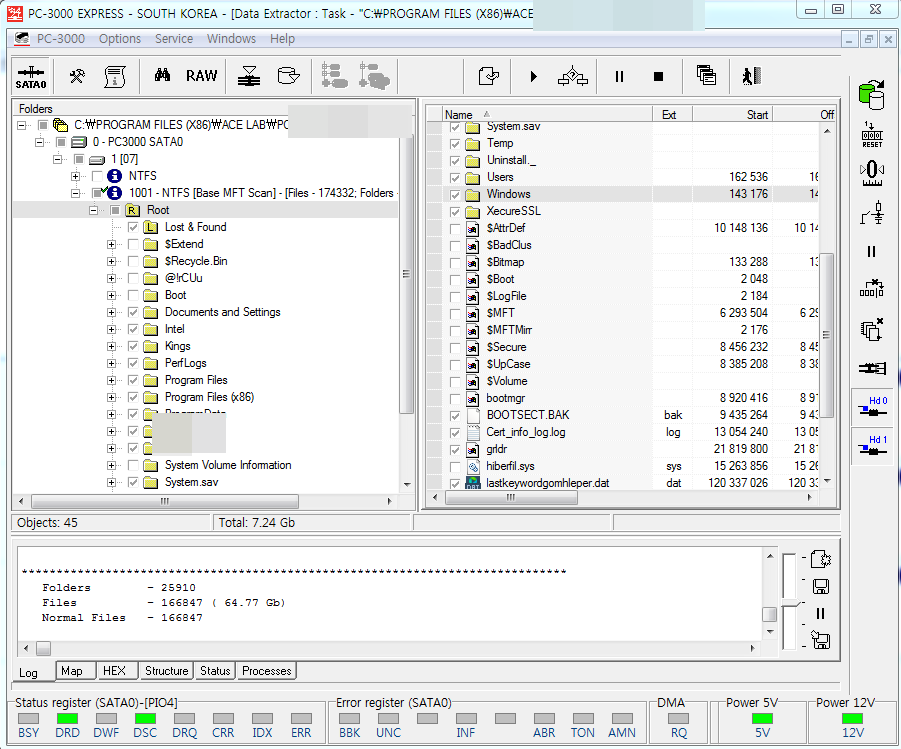The image size is (901, 749).
Task: Open the PC-3000 menu
Action: 60,39
